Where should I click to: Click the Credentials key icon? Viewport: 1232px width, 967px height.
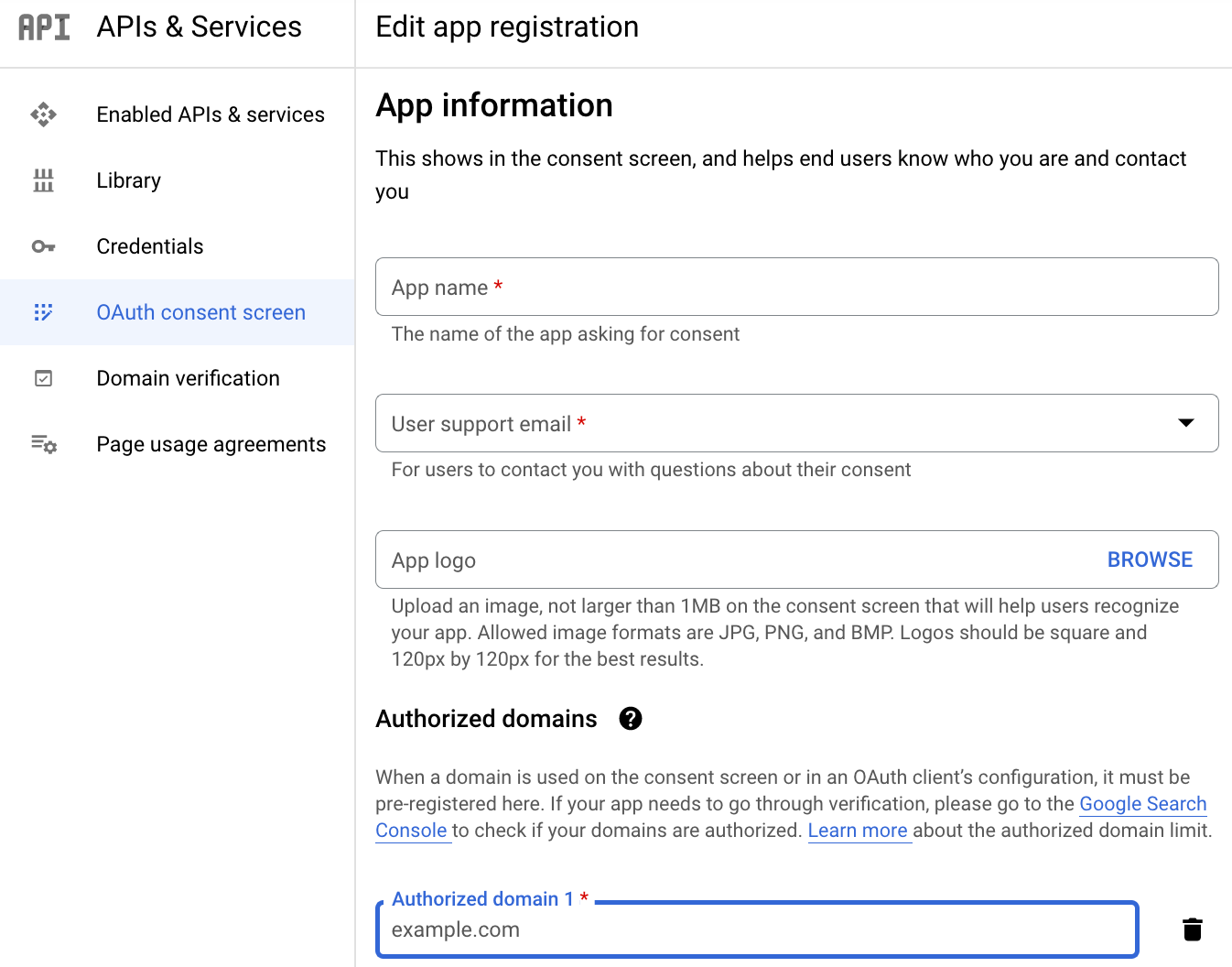[x=43, y=246]
